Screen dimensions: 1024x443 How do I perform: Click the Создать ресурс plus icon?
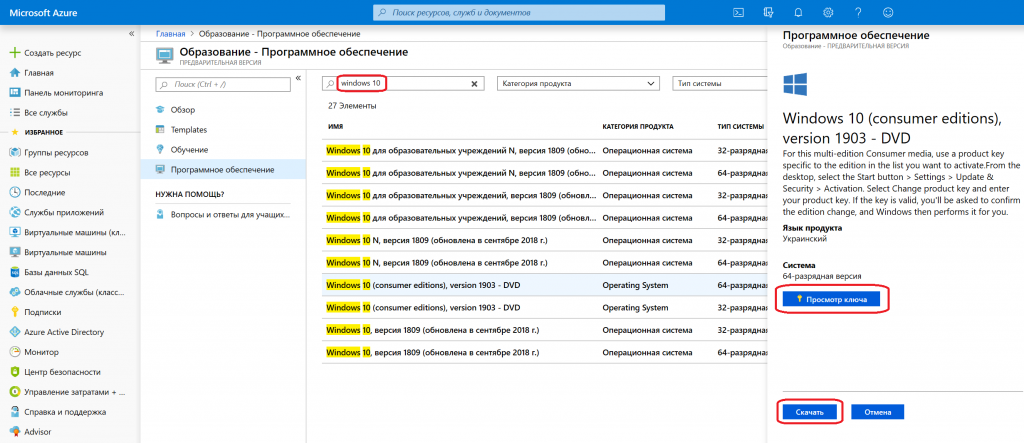[14, 53]
